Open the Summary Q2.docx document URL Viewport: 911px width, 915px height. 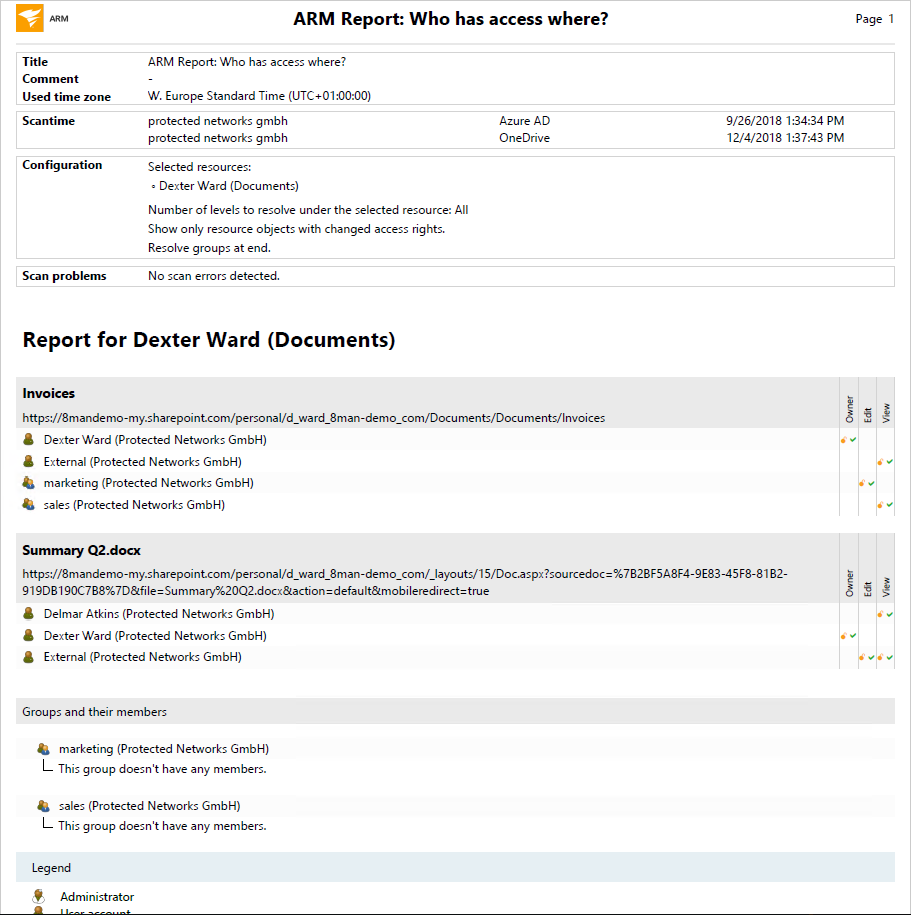404,582
